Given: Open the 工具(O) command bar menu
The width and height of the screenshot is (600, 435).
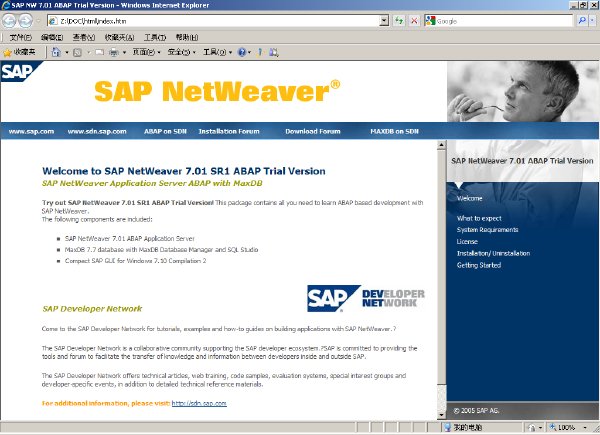Looking at the screenshot, I should click(x=217, y=52).
